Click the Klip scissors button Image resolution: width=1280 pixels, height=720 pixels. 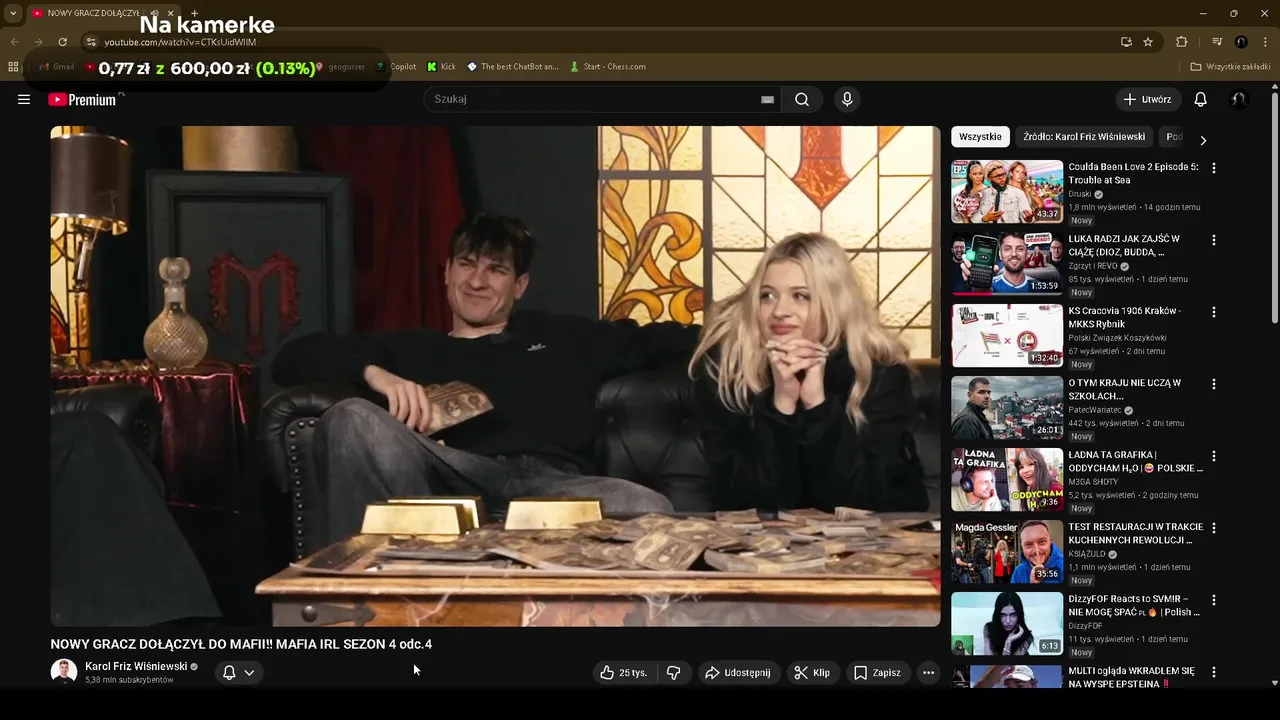(812, 673)
